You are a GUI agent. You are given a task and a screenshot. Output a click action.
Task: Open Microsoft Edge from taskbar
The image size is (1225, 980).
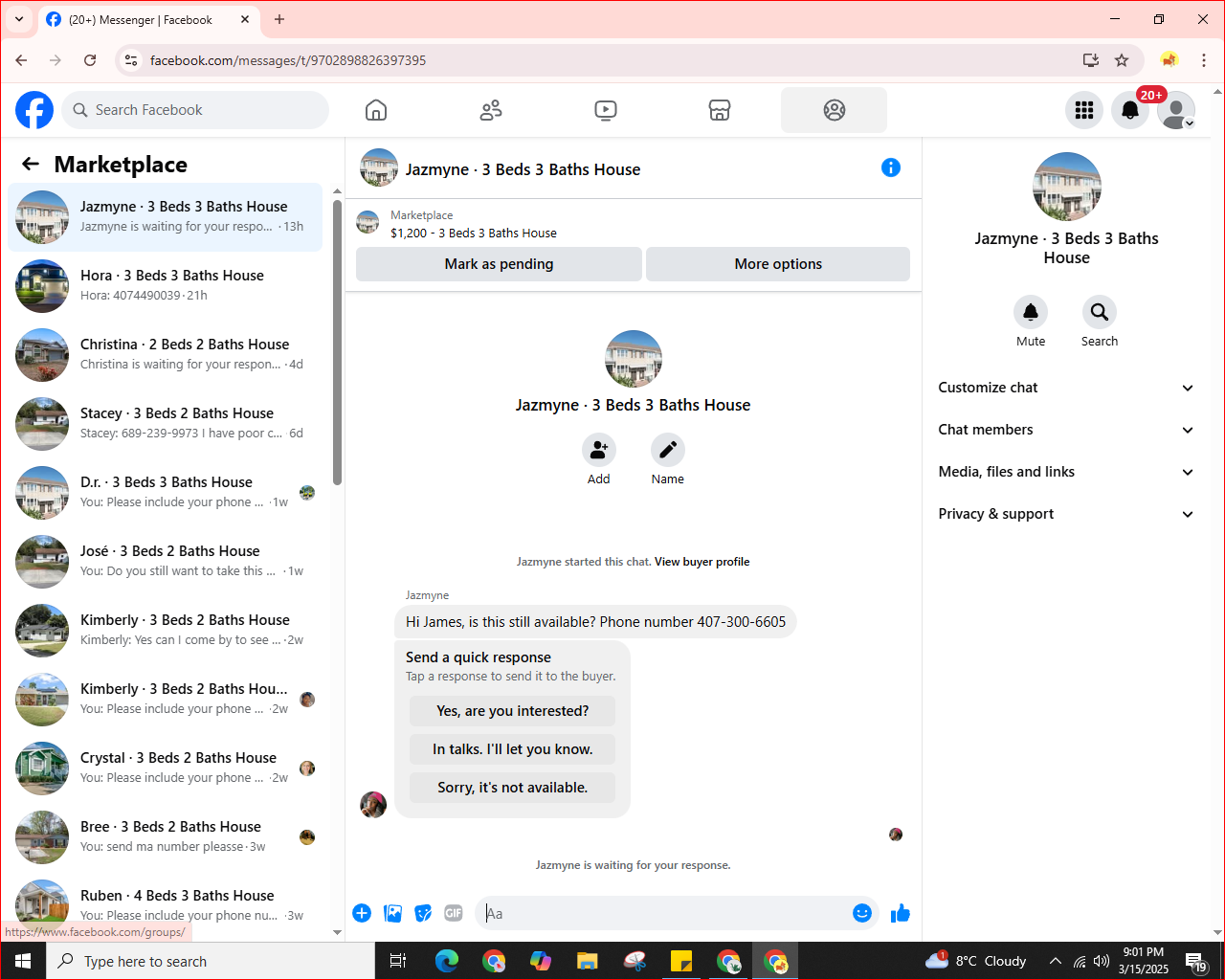pyautogui.click(x=446, y=961)
